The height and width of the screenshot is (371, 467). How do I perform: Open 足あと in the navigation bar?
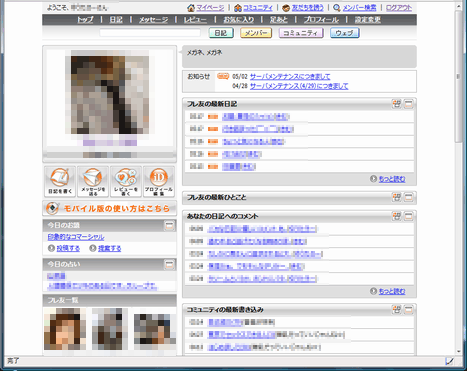click(279, 20)
